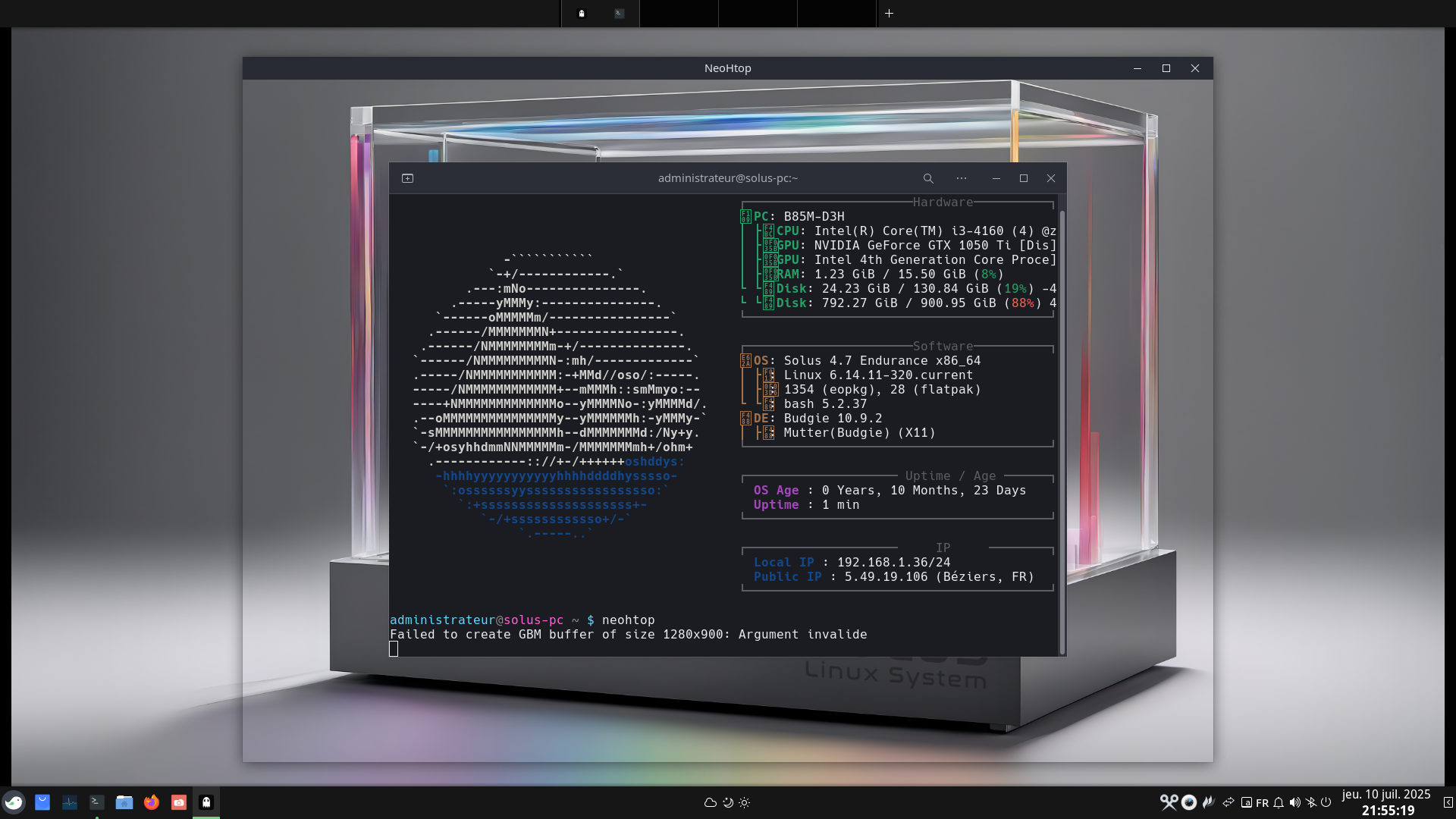Open the home folder file manager
This screenshot has width=1456, height=819.
pos(124,802)
